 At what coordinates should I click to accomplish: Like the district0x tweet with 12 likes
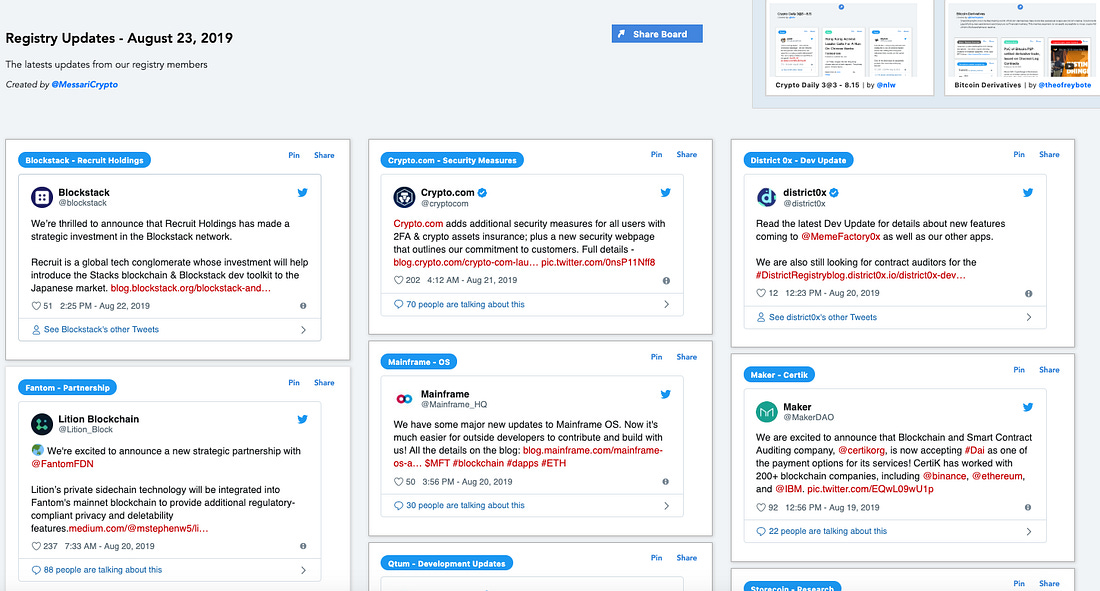point(761,293)
